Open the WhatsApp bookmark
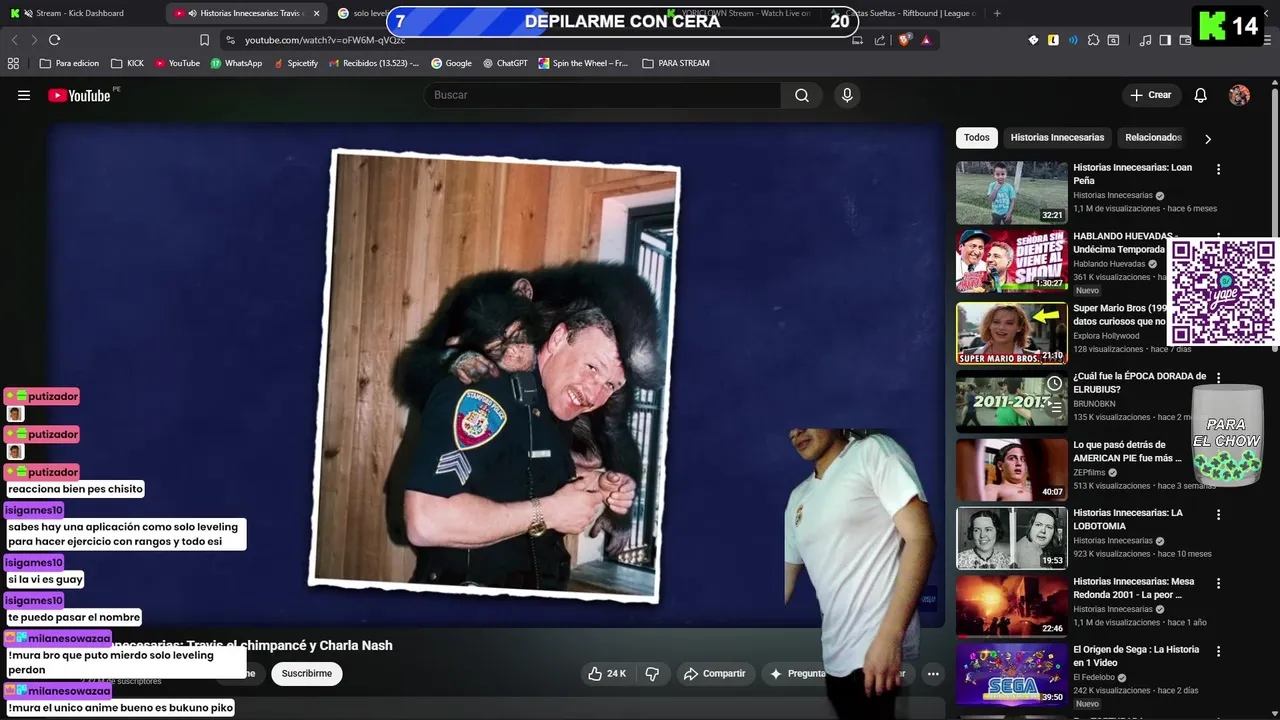 tap(236, 63)
